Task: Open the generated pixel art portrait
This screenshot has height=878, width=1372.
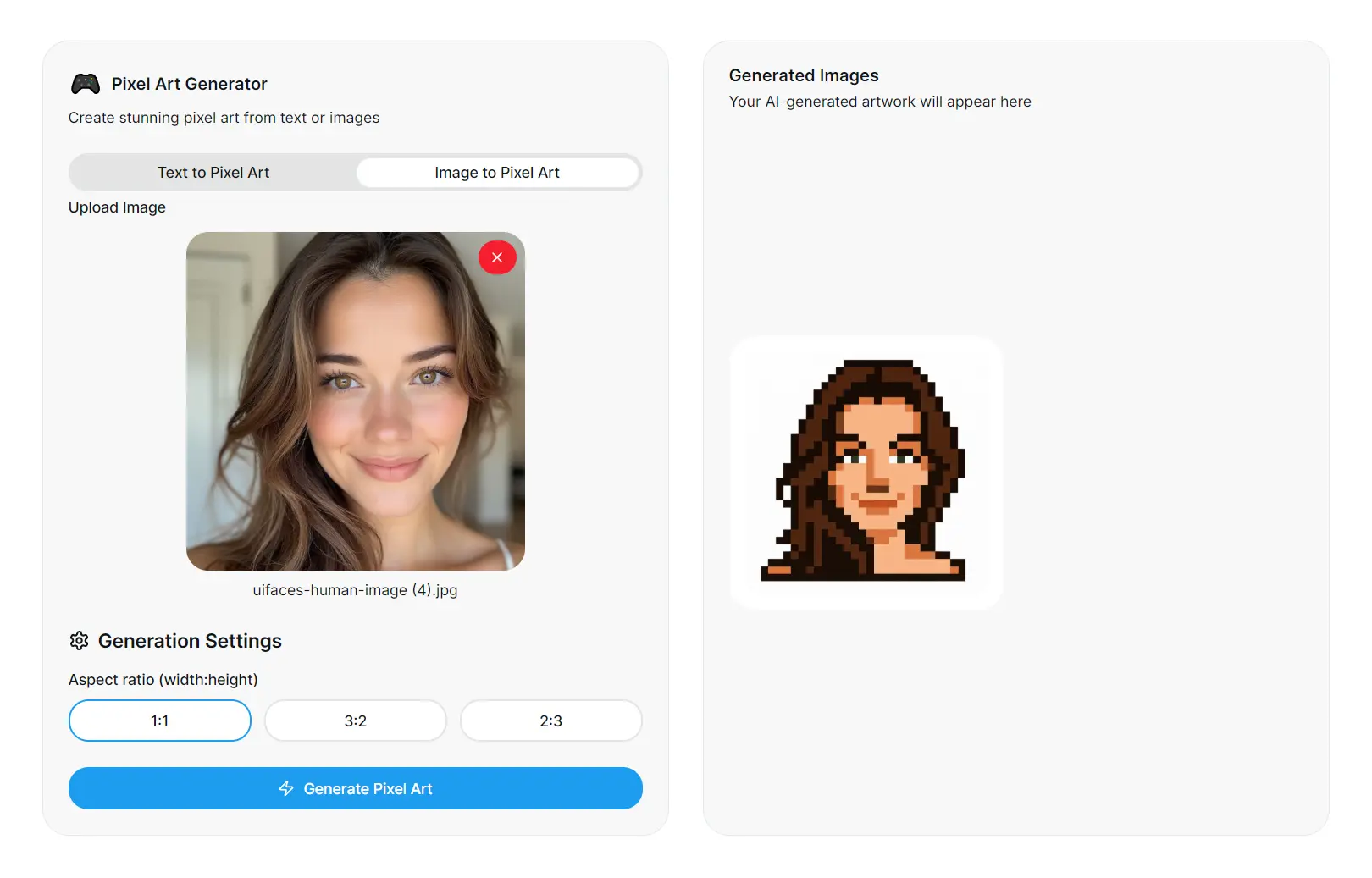Action: point(866,472)
